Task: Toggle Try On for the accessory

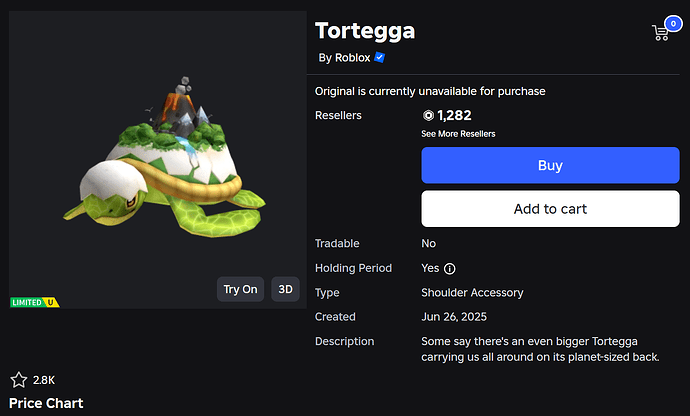Action: tap(240, 290)
